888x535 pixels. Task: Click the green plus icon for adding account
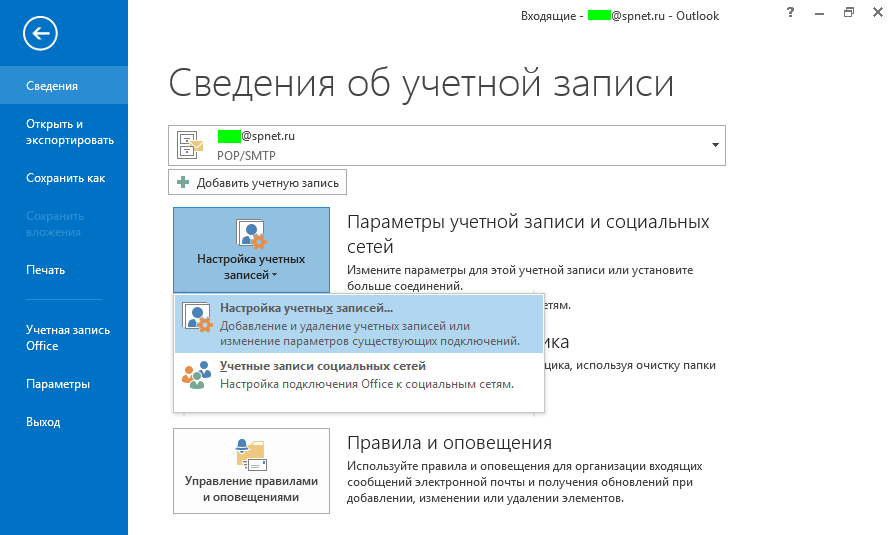pos(183,182)
